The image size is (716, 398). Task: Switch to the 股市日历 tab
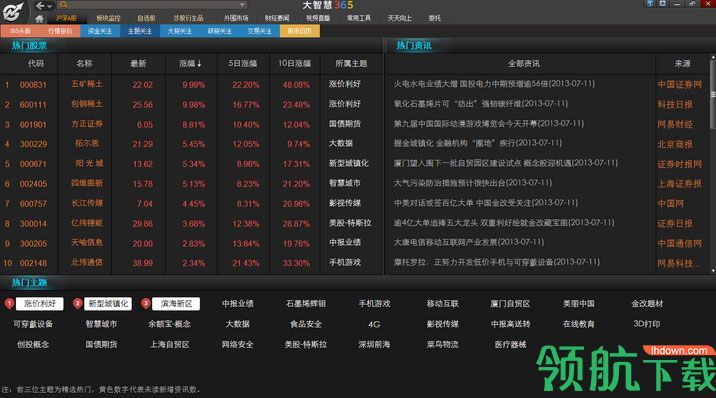pyautogui.click(x=300, y=31)
